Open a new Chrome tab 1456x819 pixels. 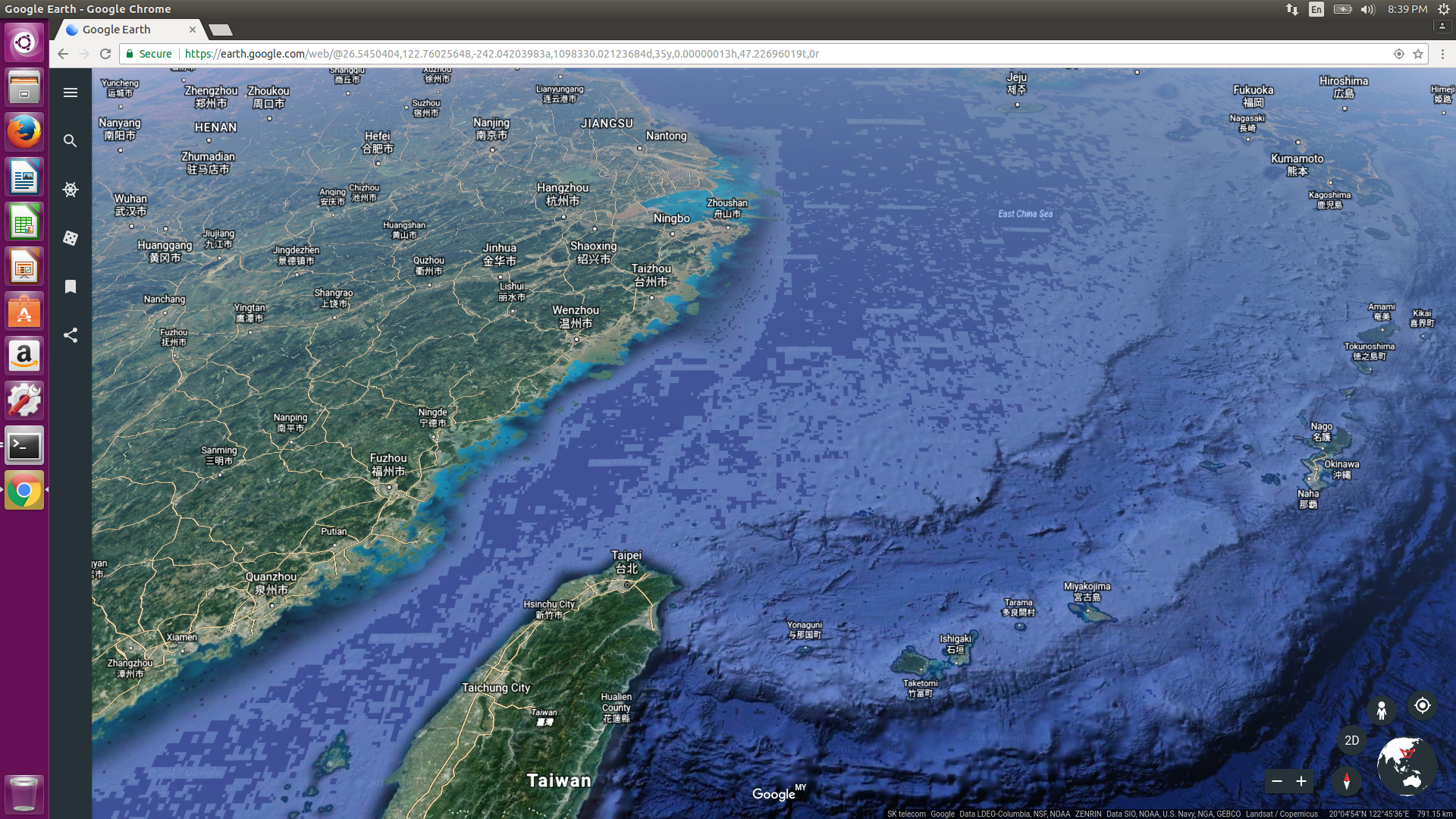click(221, 30)
